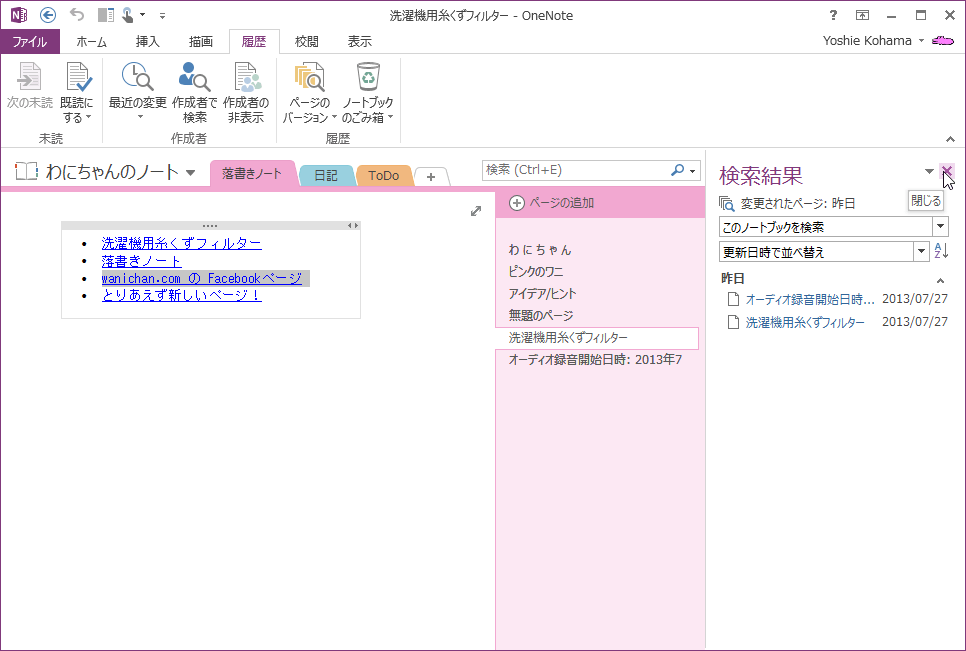Click page icon beside オーディオ録音開始日時 result
This screenshot has height=651, width=966.
(x=733, y=299)
